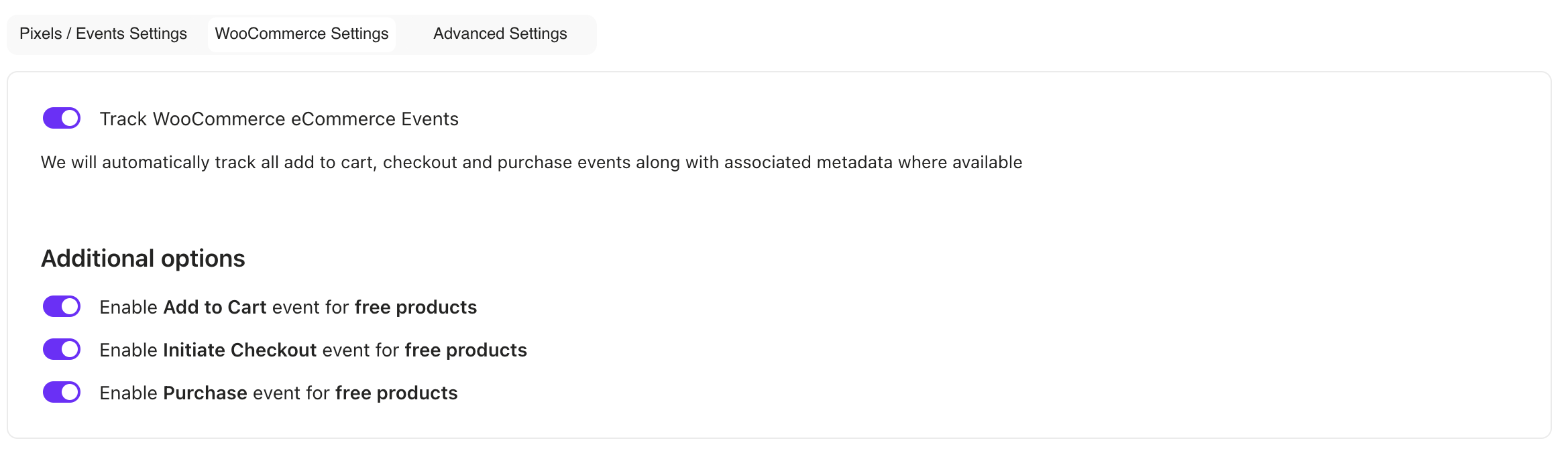The image size is (1568, 461).
Task: Disable the Purchase event toggle switch
Action: click(x=62, y=393)
